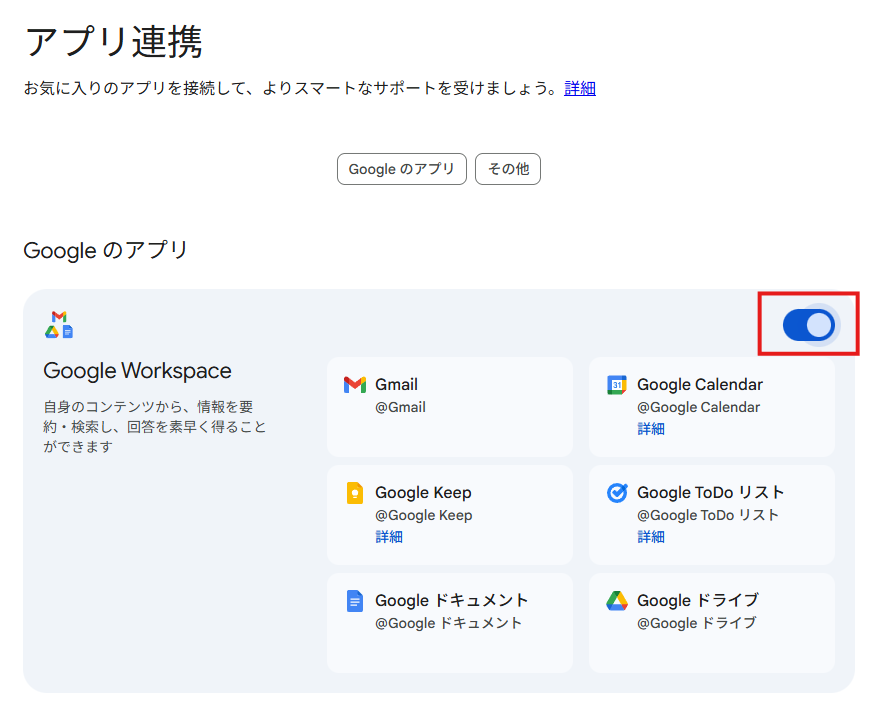Image resolution: width=884 pixels, height=715 pixels.
Task: Click the Google ToDo リスト checkmark icon
Action: pos(618,492)
